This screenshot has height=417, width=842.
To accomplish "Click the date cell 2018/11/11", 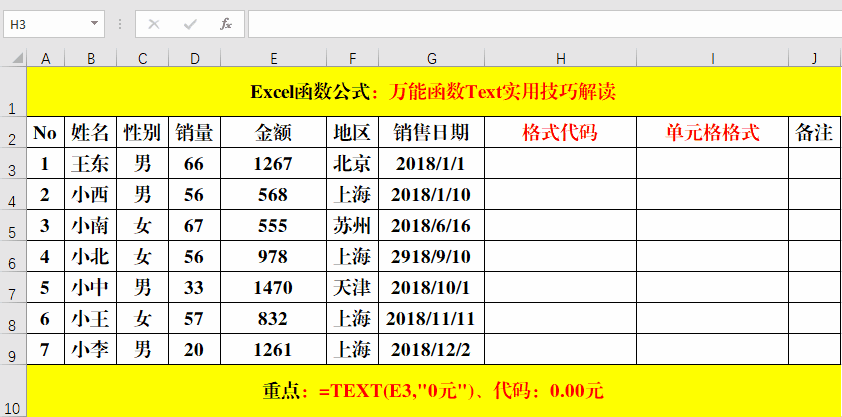I will 432,319.
